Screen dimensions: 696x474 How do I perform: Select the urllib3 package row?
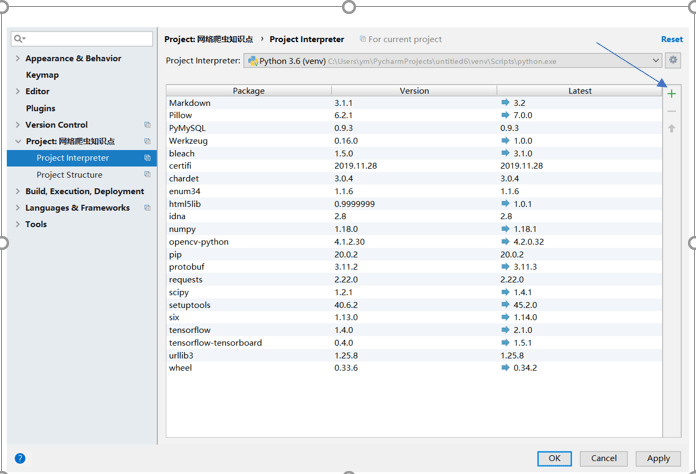point(414,355)
